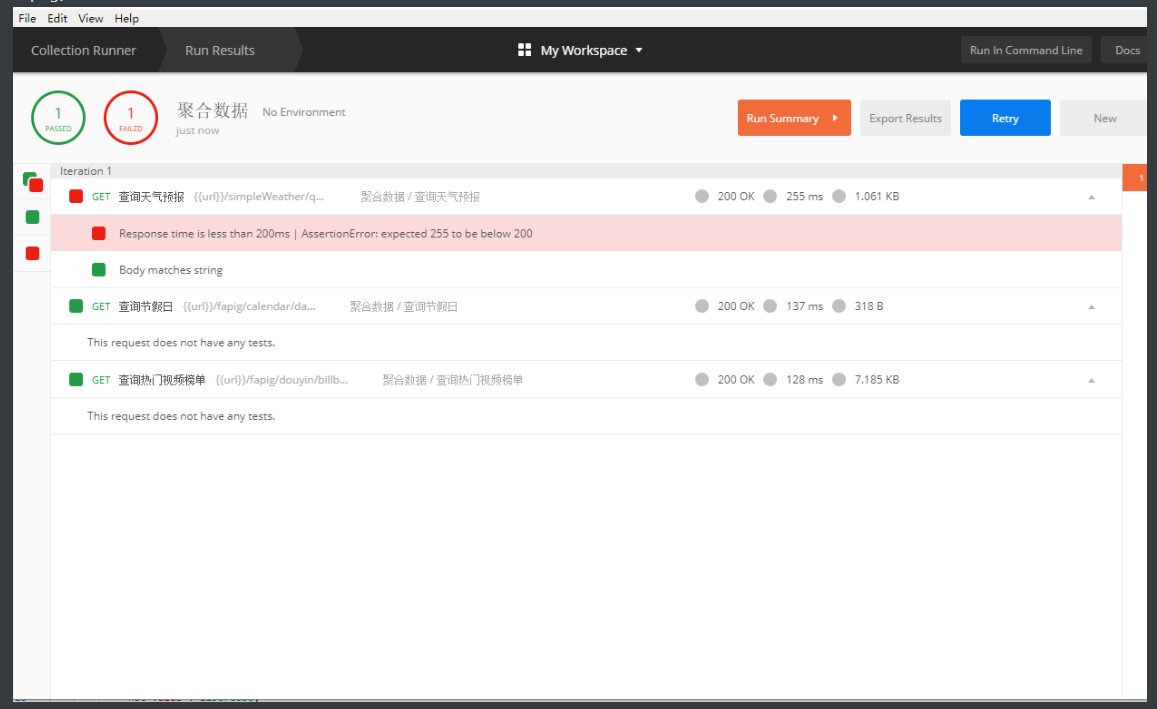Click the {{url}}/fapig/calendar URL text
This screenshot has width=1157, height=709.
coord(249,306)
